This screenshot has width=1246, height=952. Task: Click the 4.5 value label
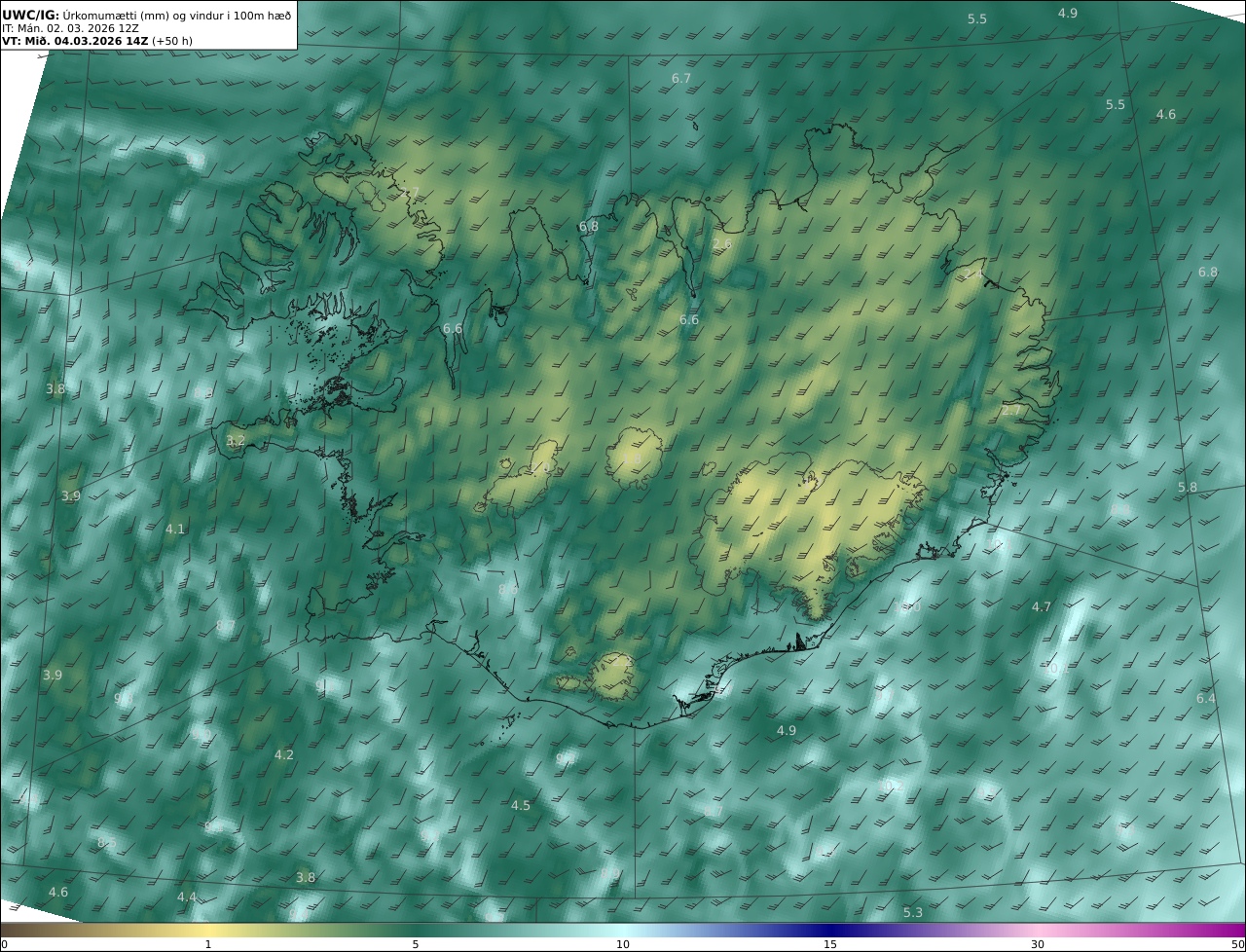pyautogui.click(x=521, y=805)
